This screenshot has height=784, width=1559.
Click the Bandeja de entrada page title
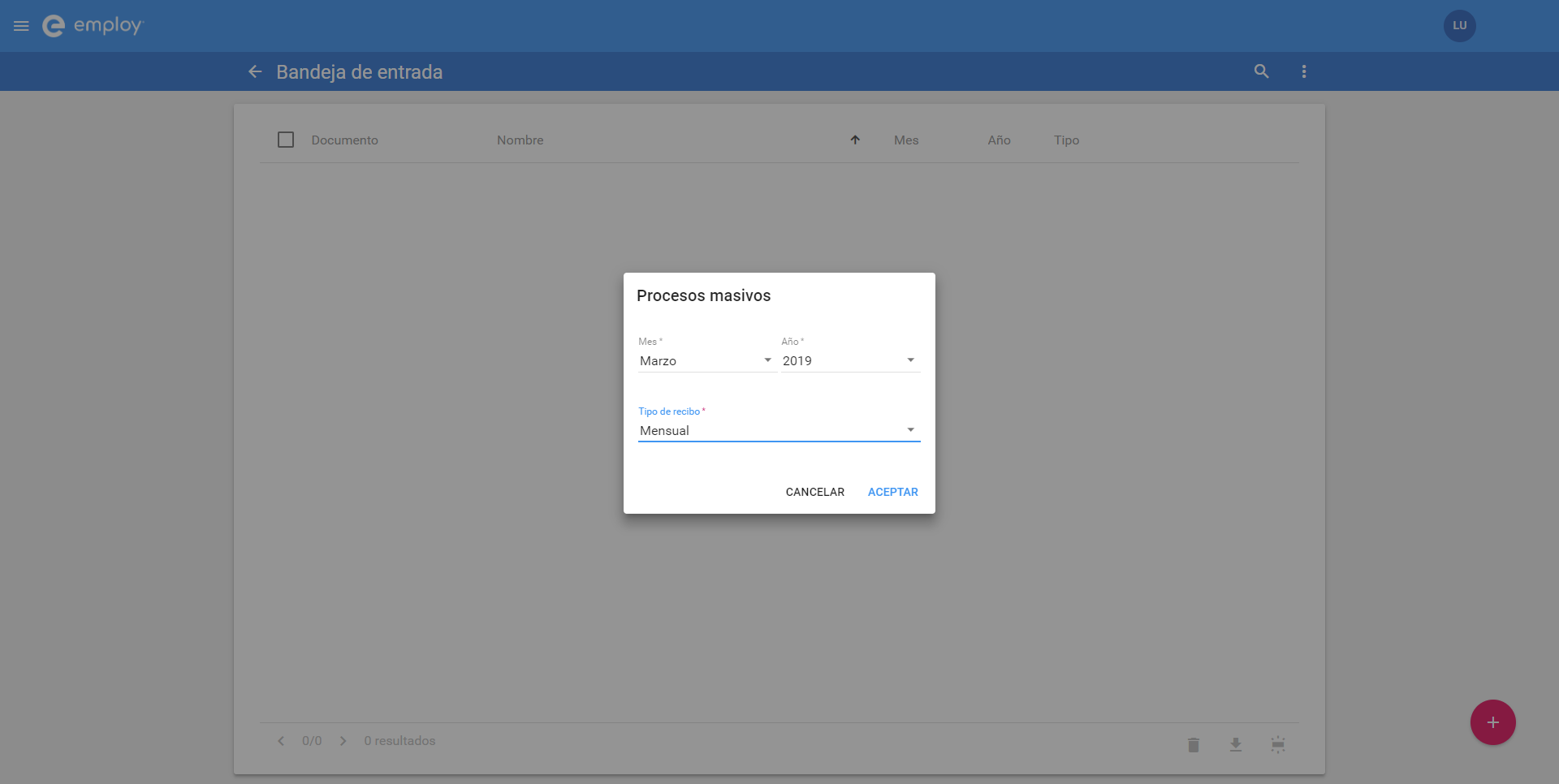(359, 72)
